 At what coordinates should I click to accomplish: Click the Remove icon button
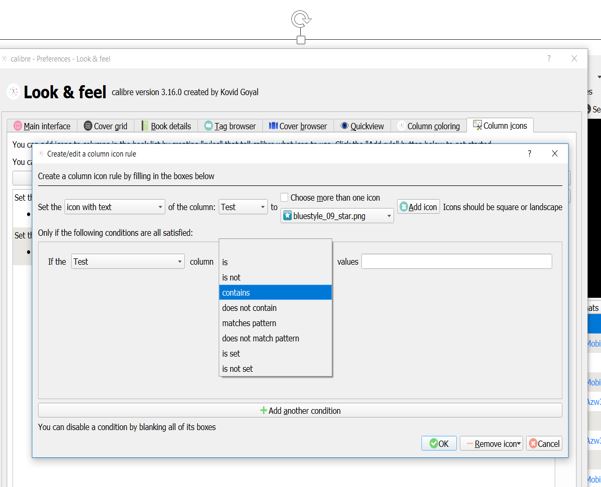pyautogui.click(x=491, y=444)
